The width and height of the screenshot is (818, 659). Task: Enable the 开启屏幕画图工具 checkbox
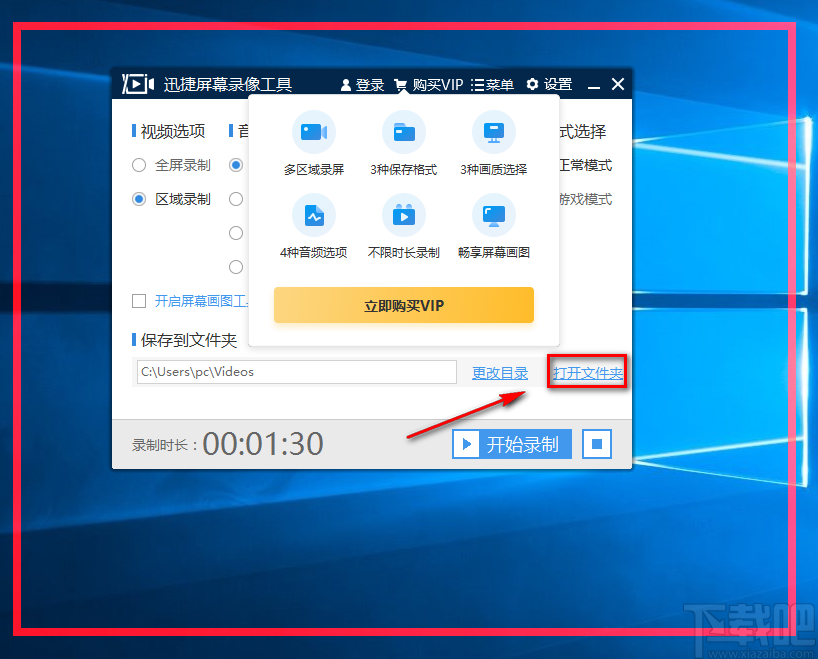point(139,301)
